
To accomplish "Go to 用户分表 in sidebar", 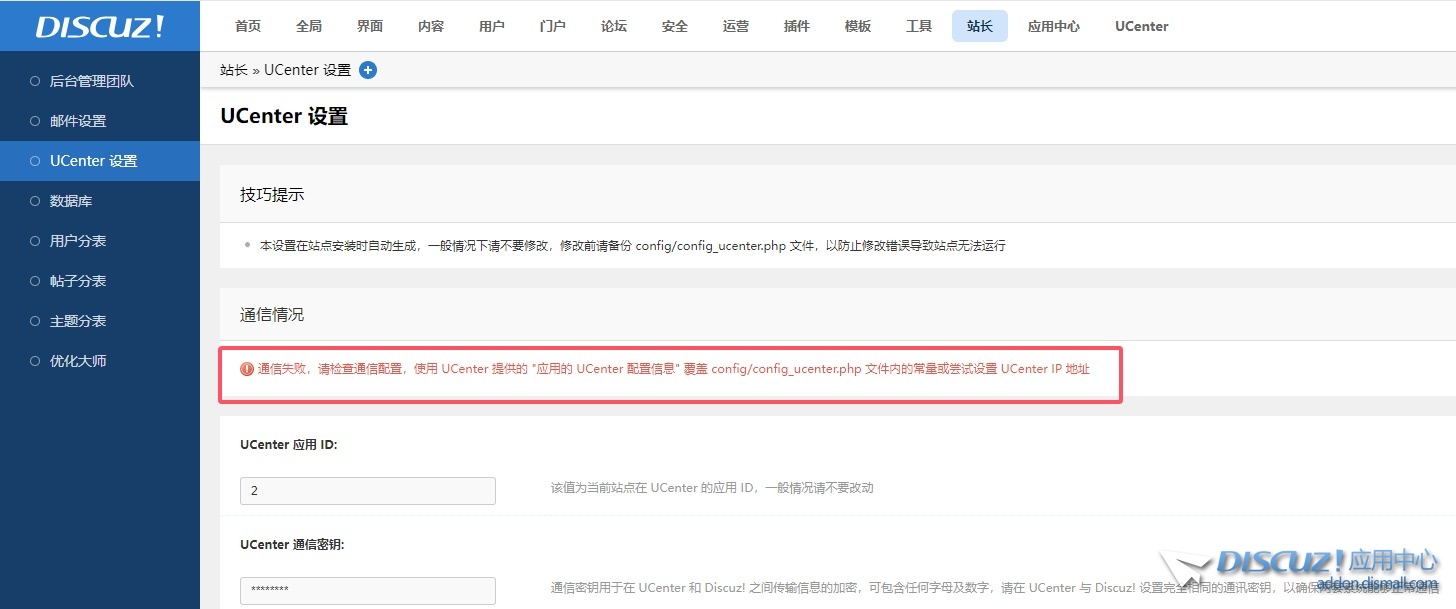I will [78, 241].
